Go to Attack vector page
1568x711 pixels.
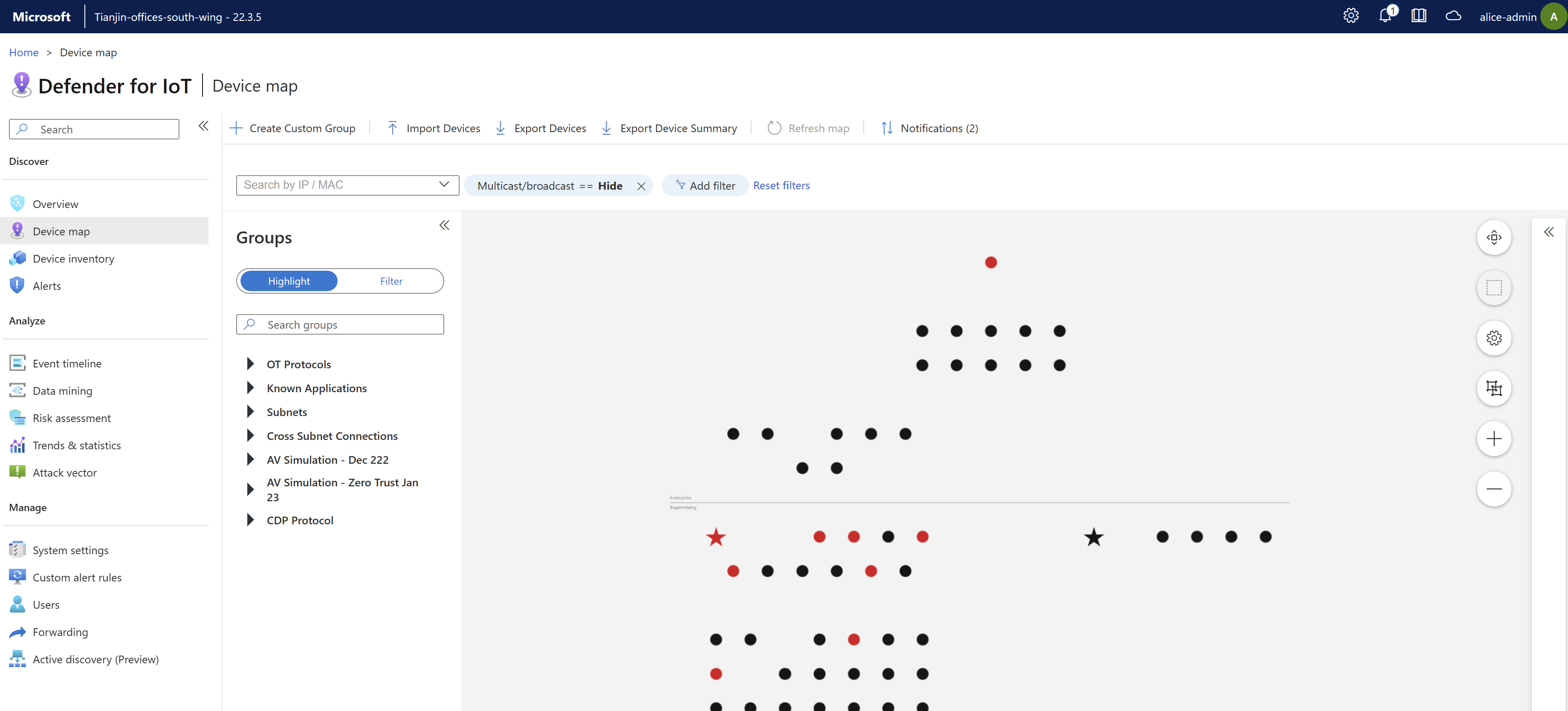click(64, 473)
